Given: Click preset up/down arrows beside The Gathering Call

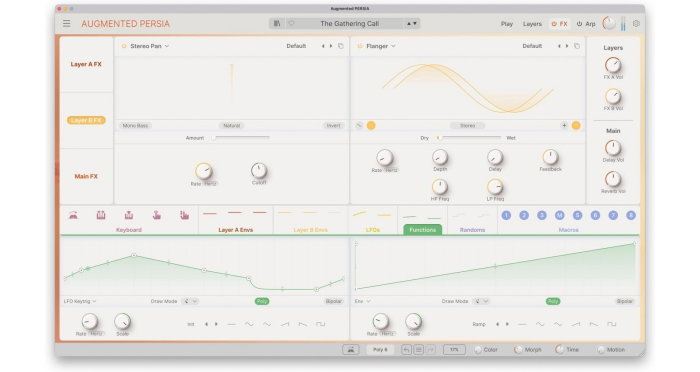Looking at the screenshot, I should 412,24.
